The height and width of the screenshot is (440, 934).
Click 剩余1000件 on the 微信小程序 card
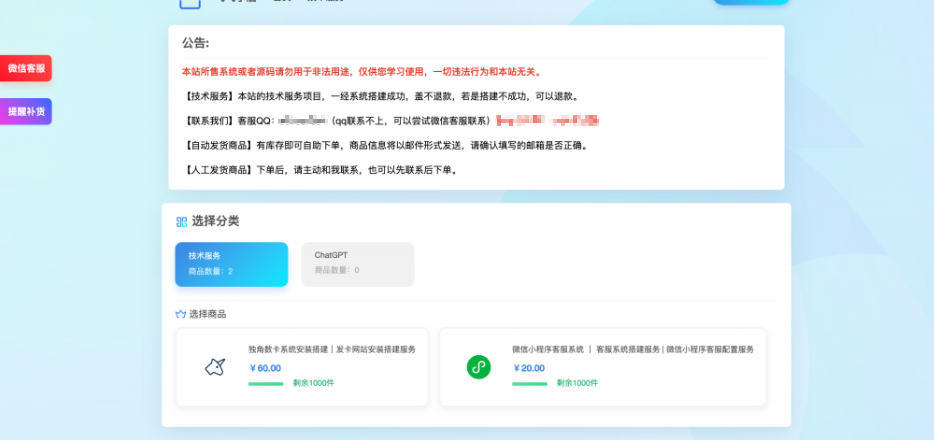click(x=577, y=383)
